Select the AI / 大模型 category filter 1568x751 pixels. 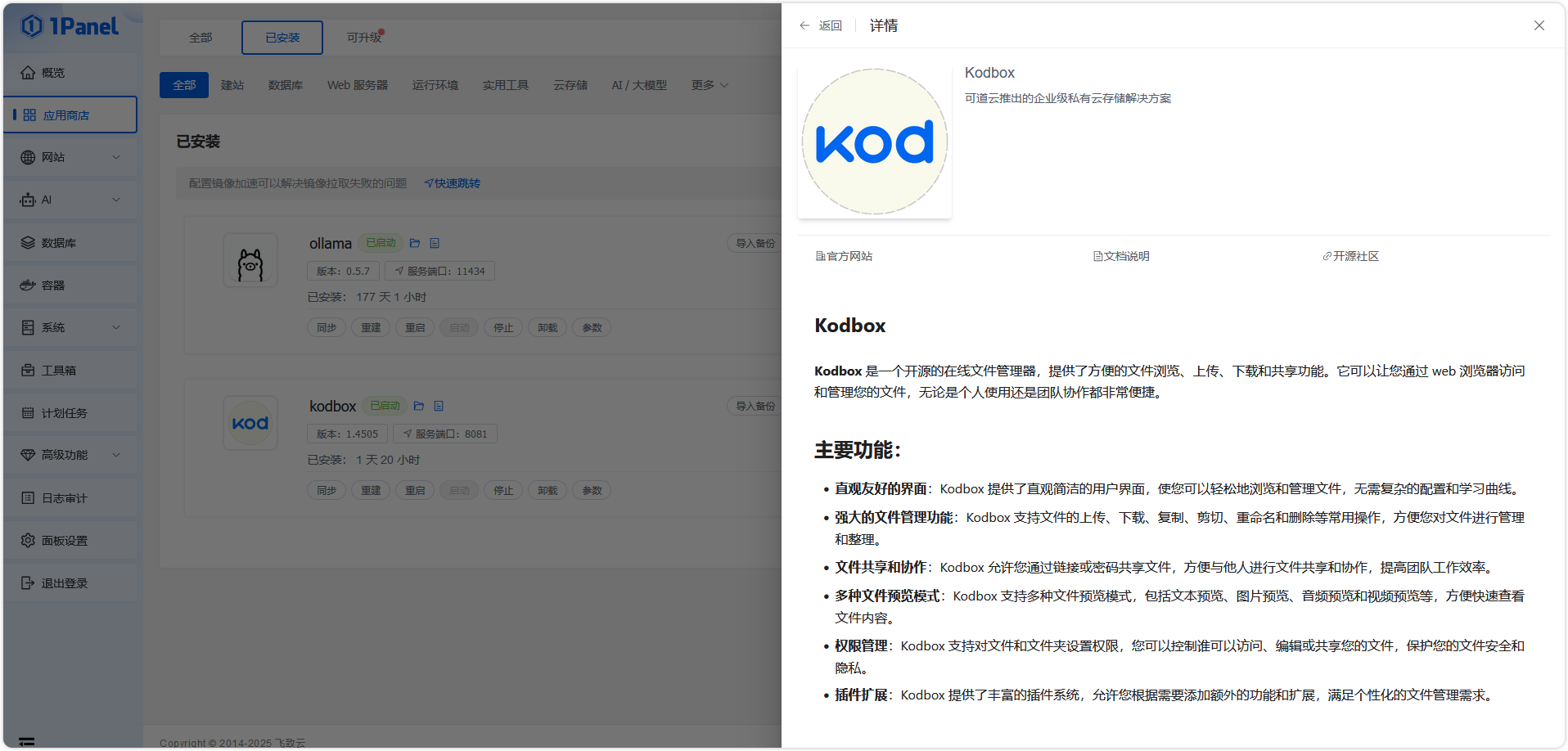639,85
